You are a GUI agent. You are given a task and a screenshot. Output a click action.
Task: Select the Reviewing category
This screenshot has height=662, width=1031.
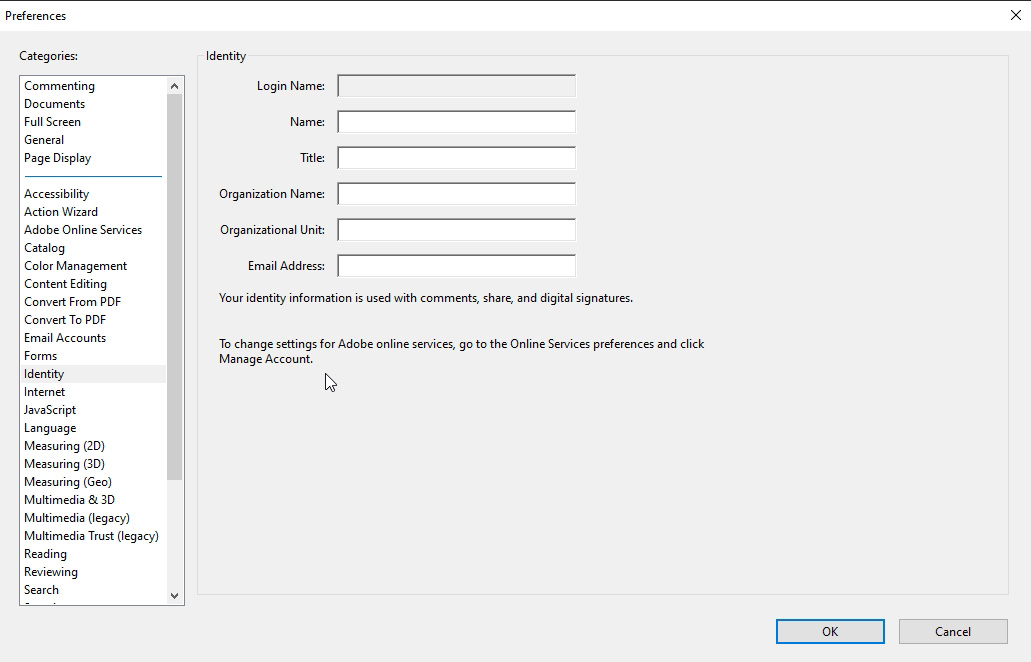point(51,571)
